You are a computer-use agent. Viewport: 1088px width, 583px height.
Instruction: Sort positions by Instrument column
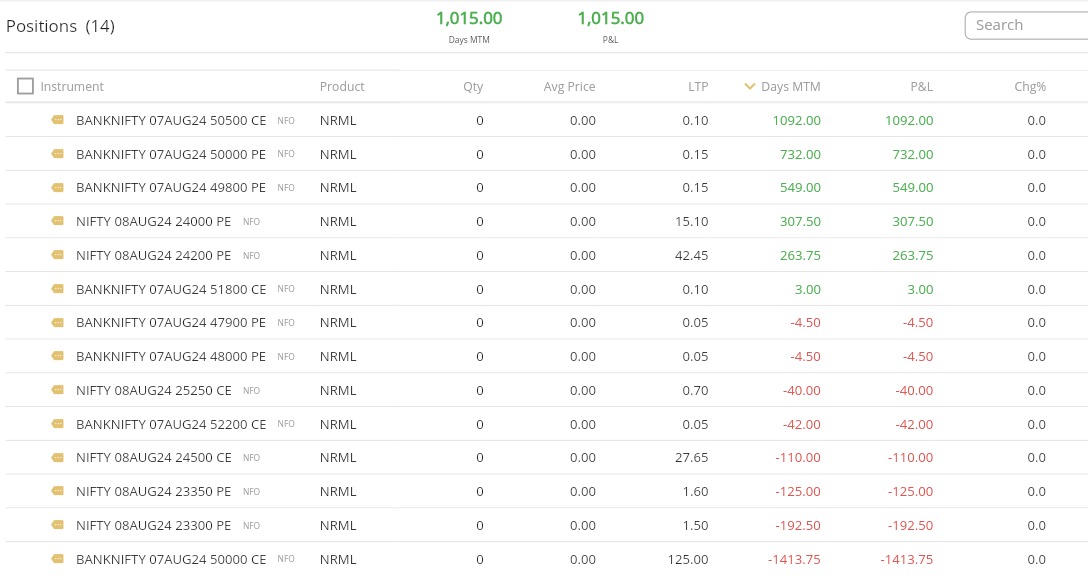click(x=72, y=87)
